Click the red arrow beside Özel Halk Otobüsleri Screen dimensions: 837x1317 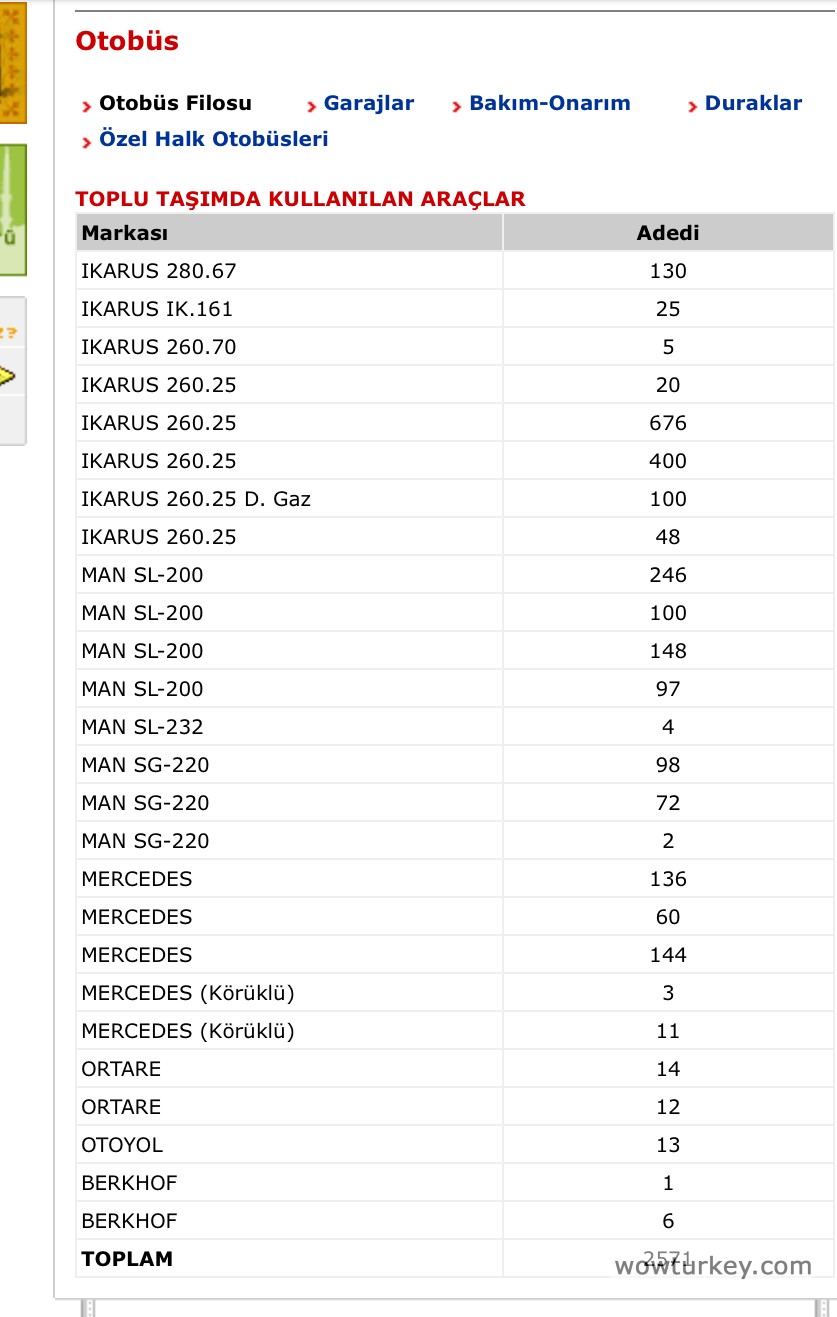(x=87, y=142)
